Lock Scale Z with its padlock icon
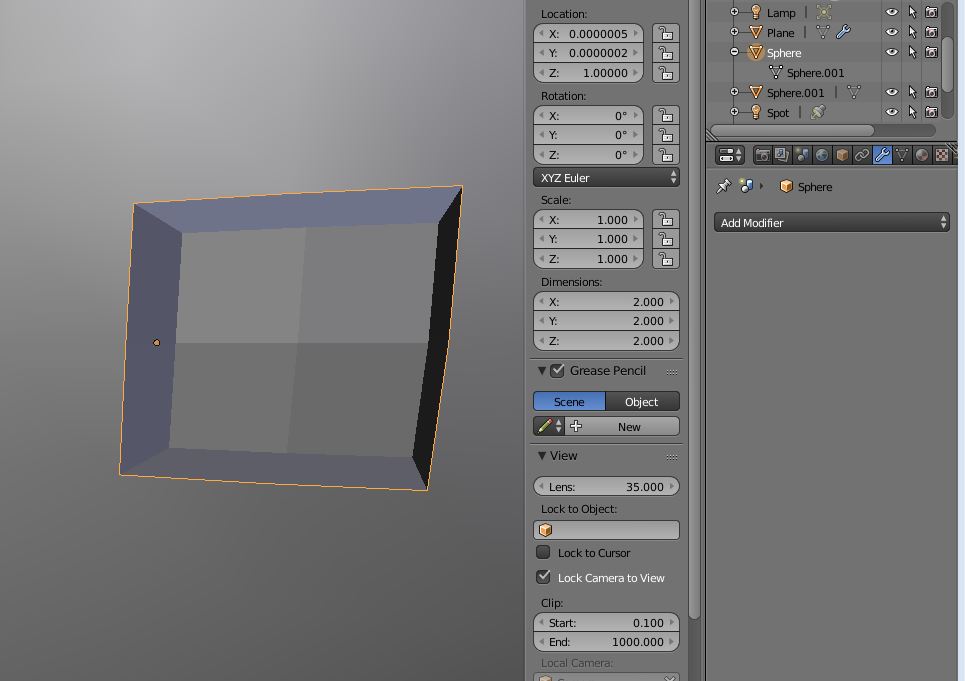Screen dimensions: 965x681 click(x=666, y=259)
